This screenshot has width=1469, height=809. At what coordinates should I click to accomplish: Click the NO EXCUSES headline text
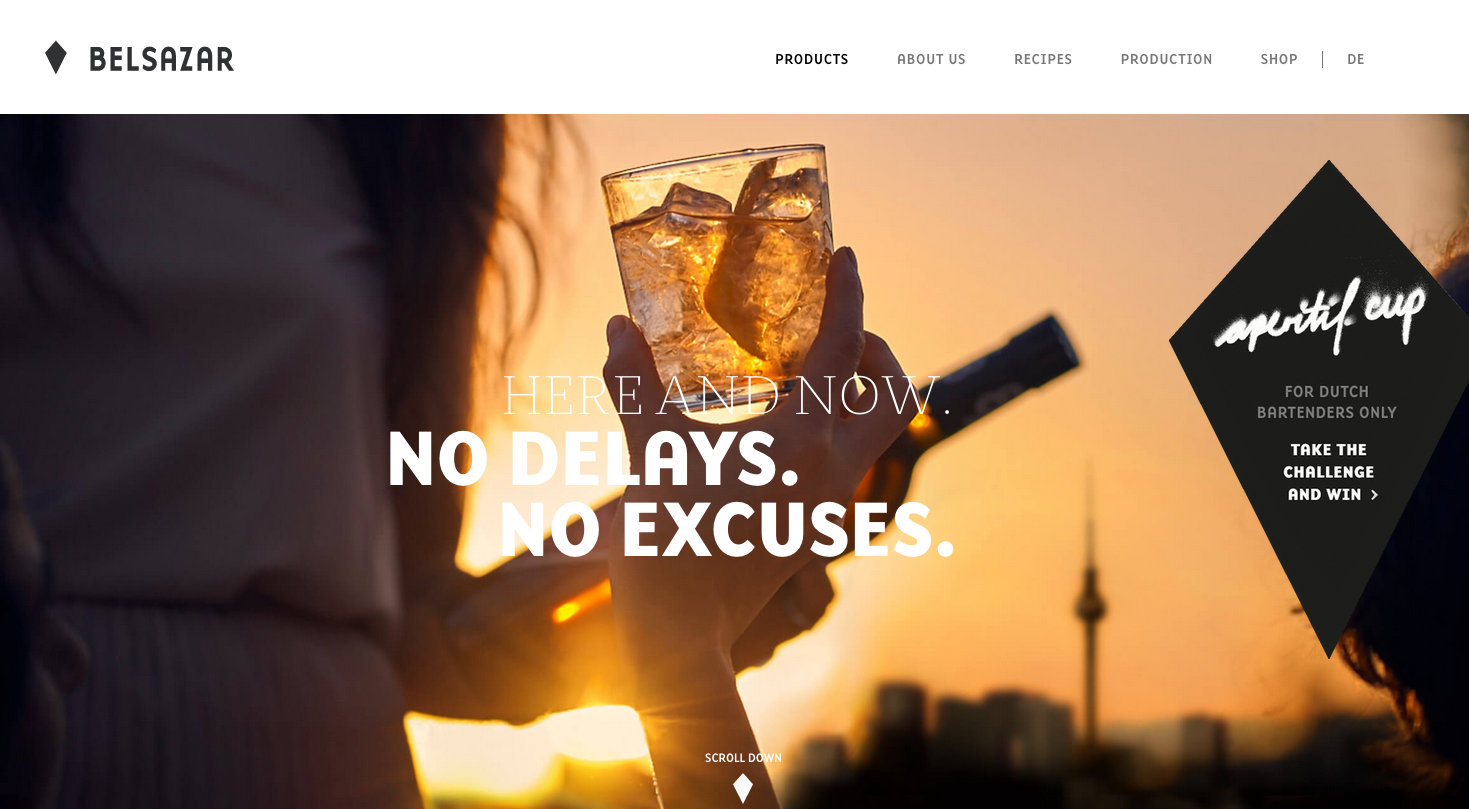click(x=726, y=529)
